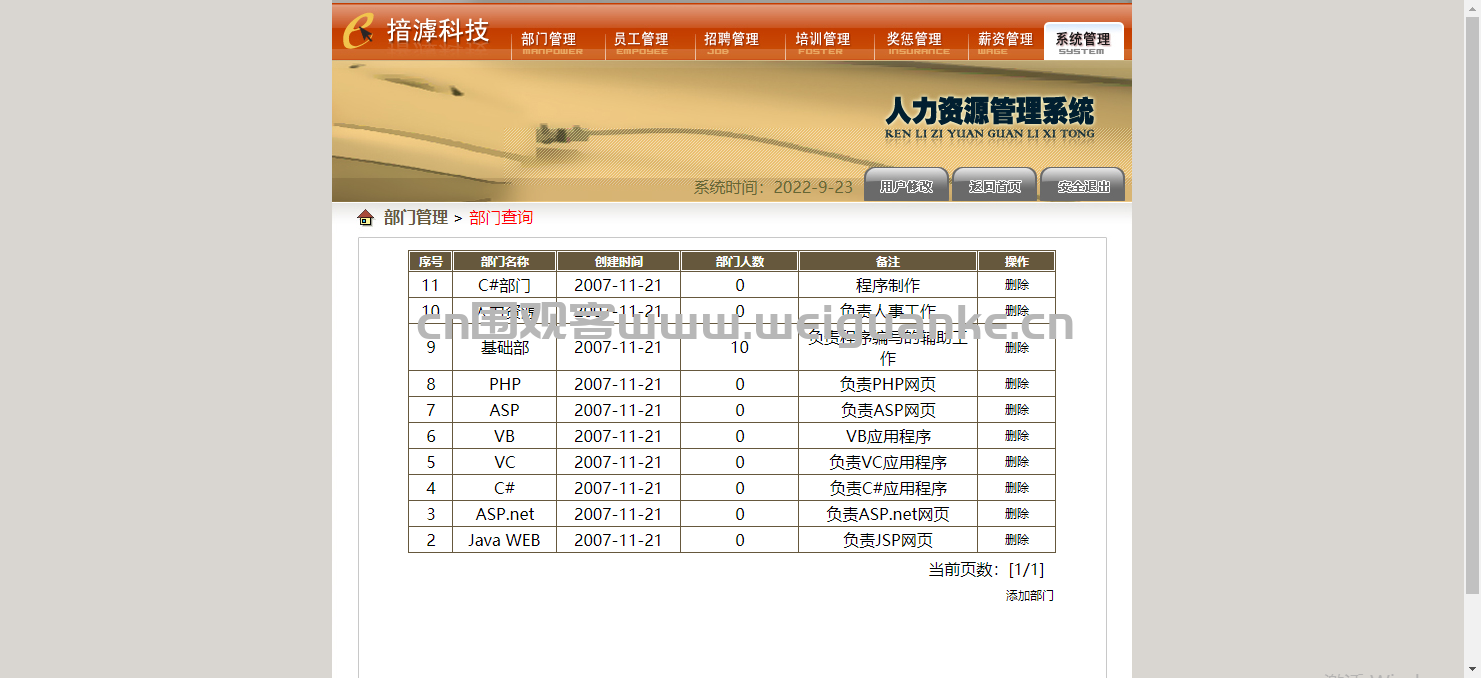Delete the VC department
This screenshot has height=678, width=1481.
(1017, 462)
